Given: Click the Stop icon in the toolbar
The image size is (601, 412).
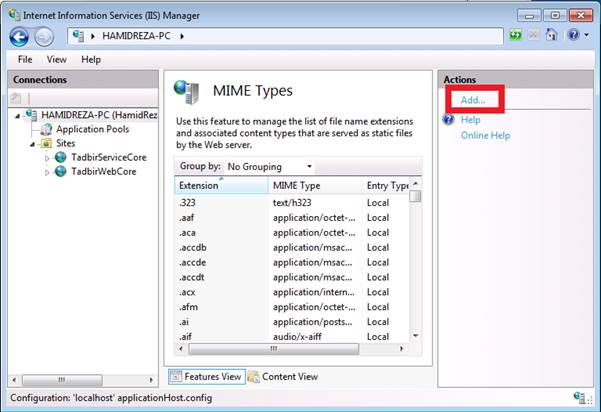Looking at the screenshot, I should 533,36.
